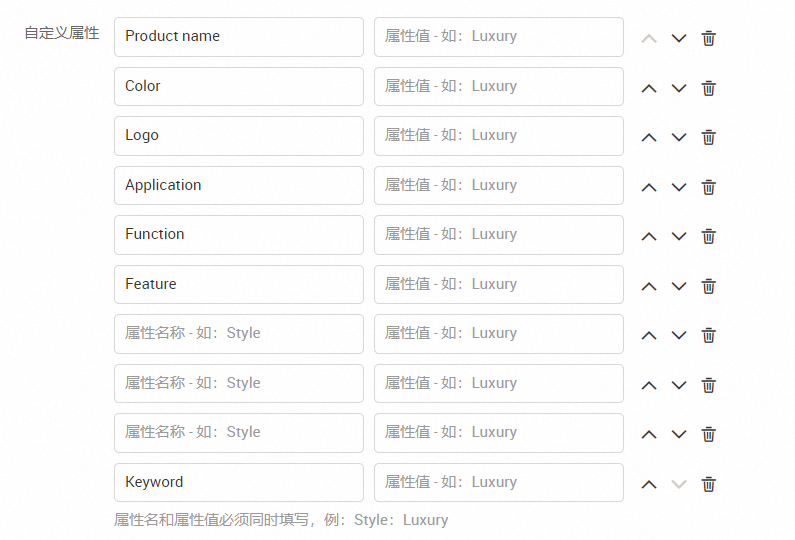Delete the Product name attribute row
The height and width of the screenshot is (540, 795).
click(708, 38)
